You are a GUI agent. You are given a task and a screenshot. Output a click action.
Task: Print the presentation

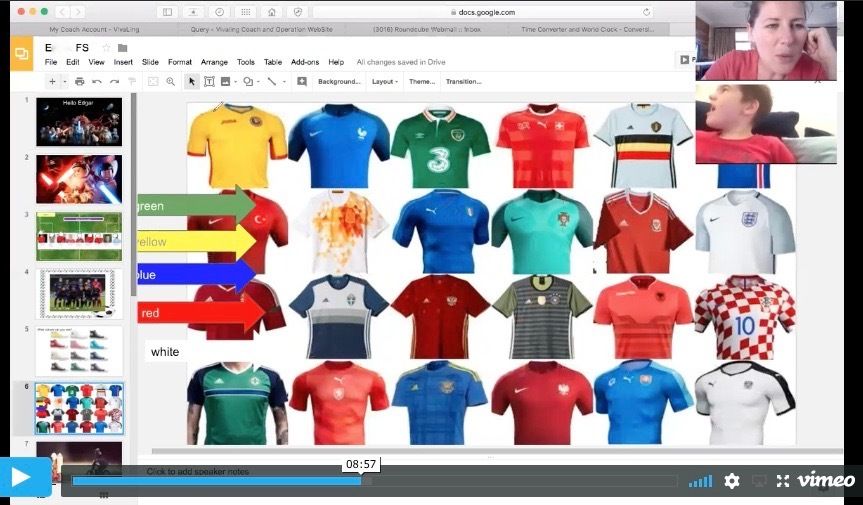click(80, 81)
